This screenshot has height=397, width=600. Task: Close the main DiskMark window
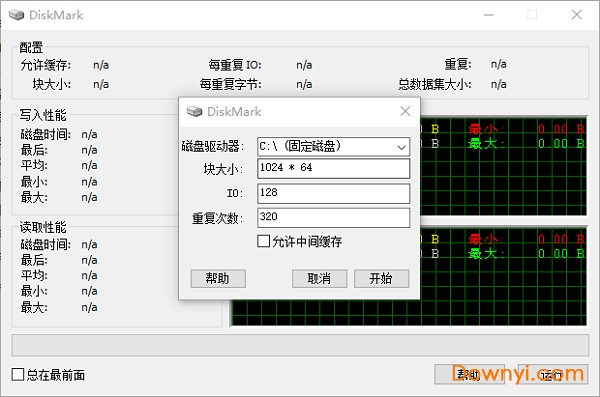(577, 15)
